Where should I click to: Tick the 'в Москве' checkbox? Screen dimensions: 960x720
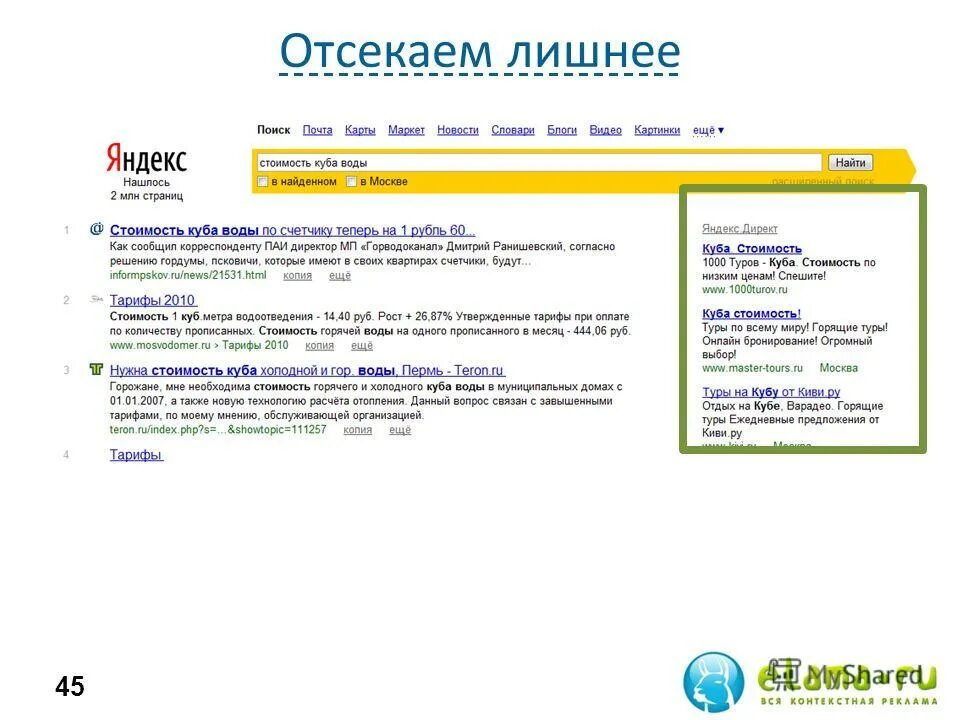click(351, 182)
